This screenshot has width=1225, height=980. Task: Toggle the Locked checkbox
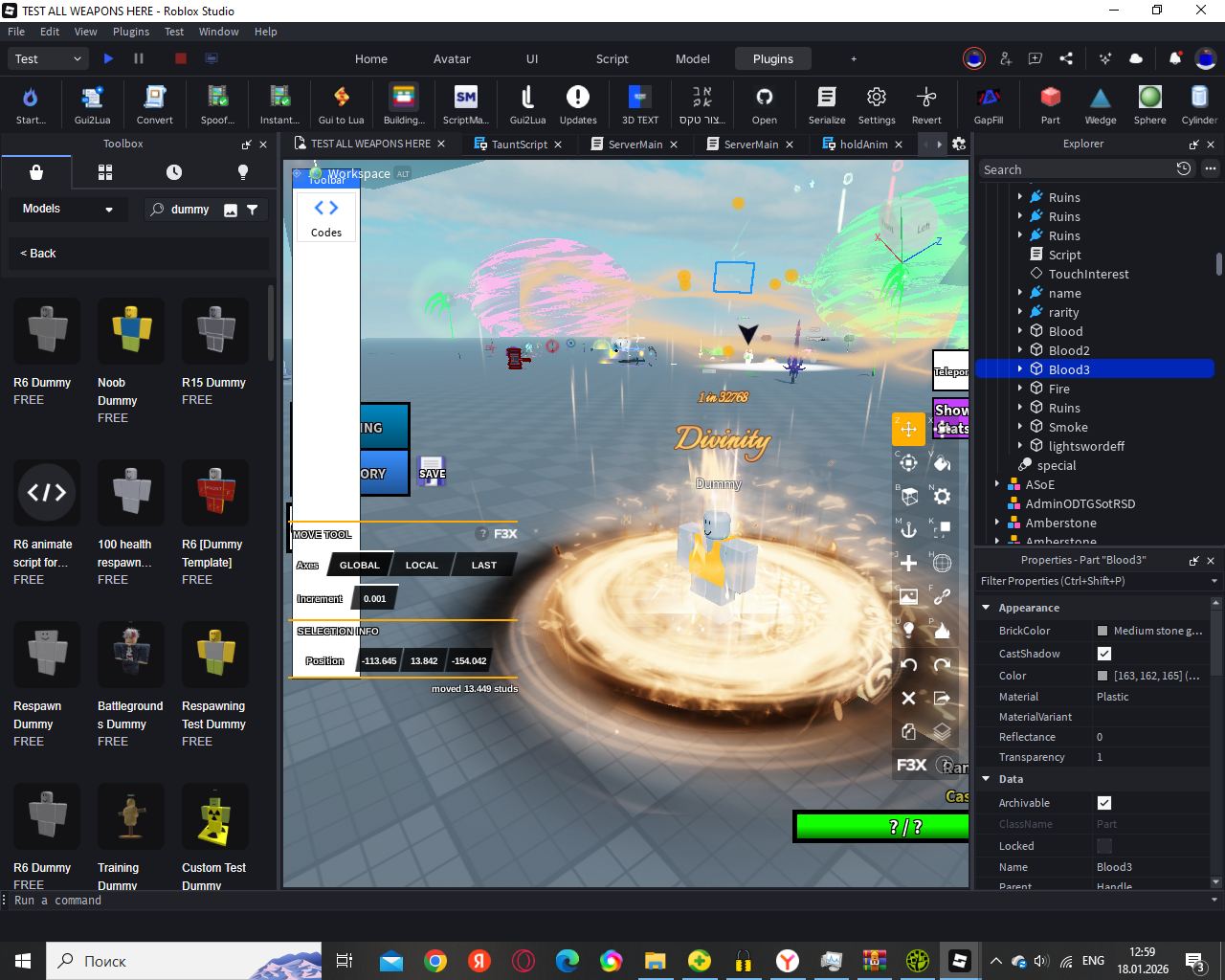(x=1104, y=846)
